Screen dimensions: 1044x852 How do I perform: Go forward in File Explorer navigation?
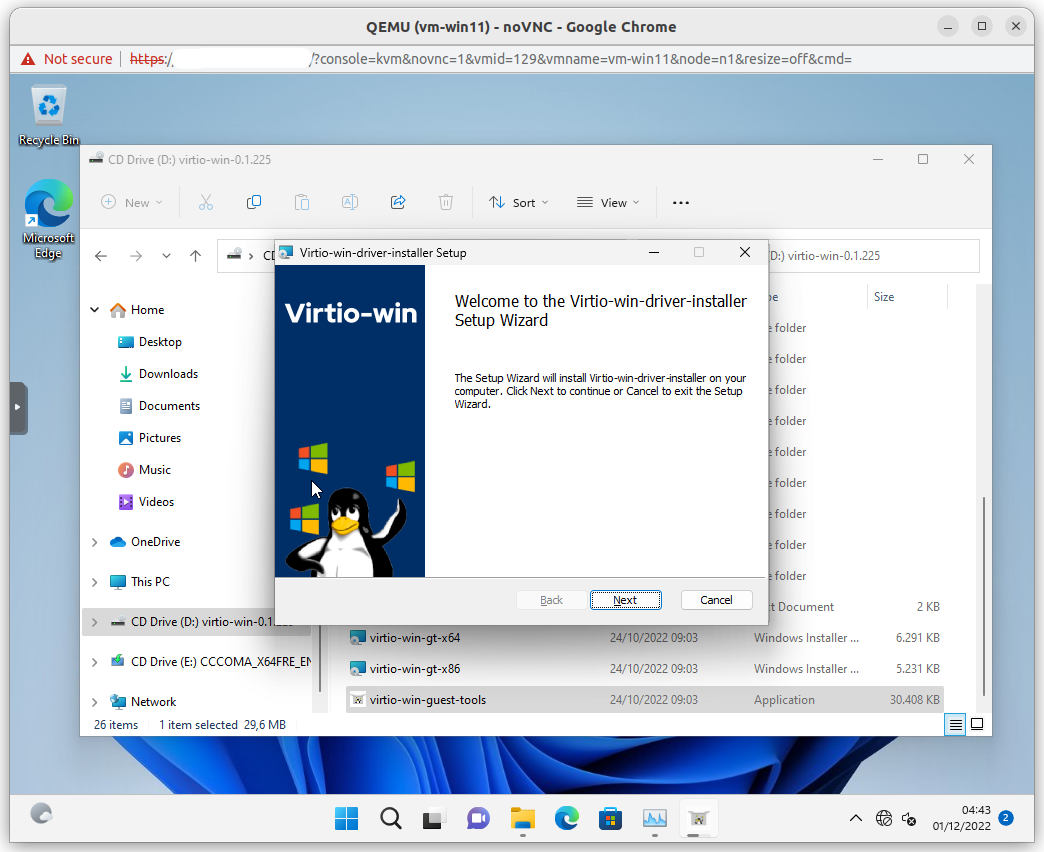click(x=136, y=256)
